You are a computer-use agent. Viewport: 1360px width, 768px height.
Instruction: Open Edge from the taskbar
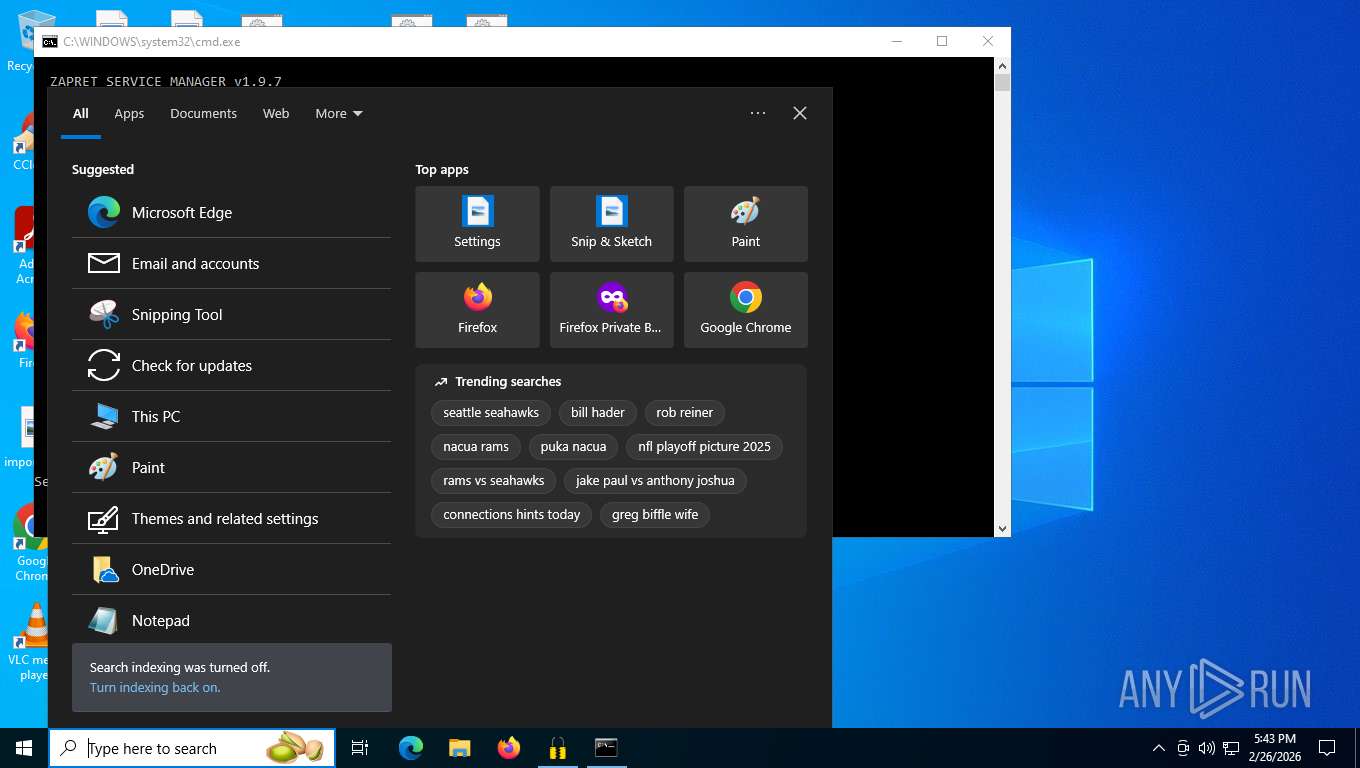(x=411, y=748)
